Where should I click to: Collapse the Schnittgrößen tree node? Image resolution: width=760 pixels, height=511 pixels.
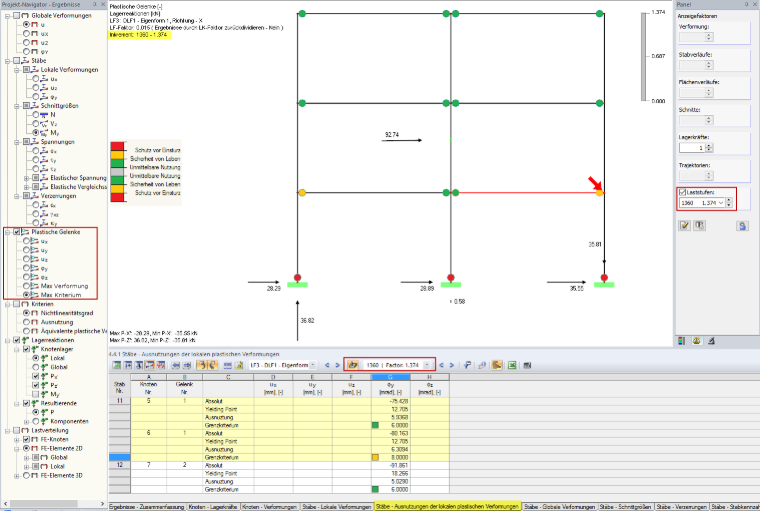17,106
